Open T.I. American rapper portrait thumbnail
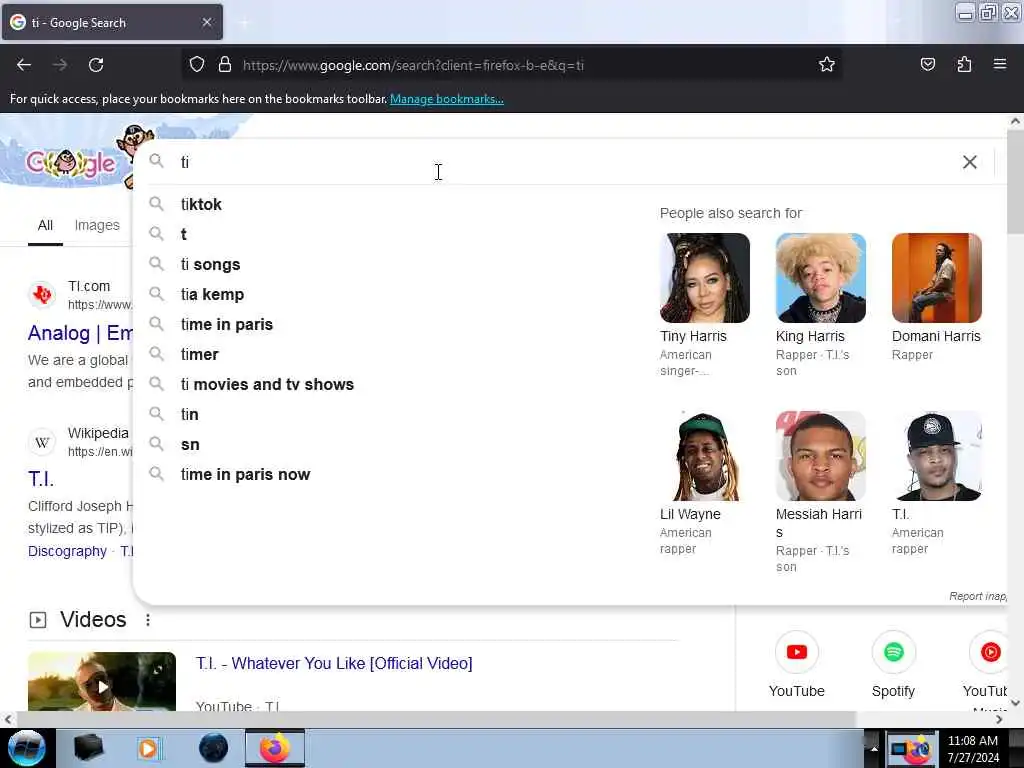The image size is (1024, 768). 936,456
